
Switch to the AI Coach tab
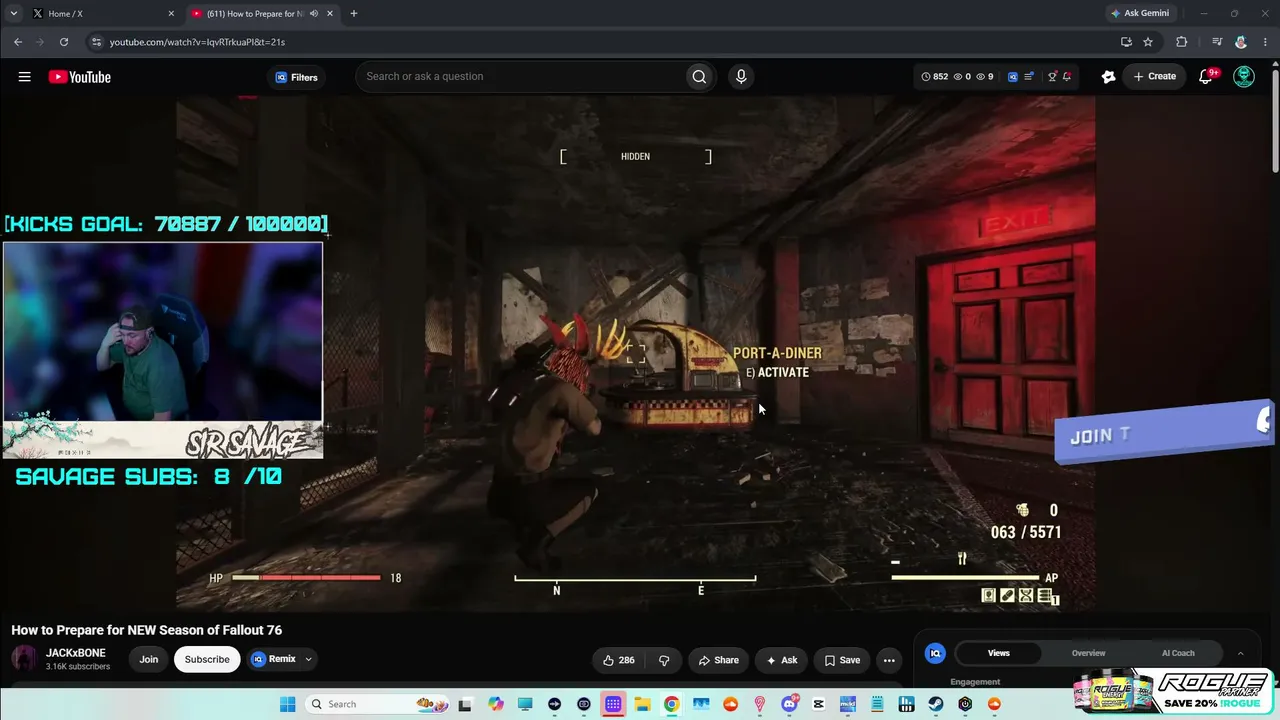tap(1178, 653)
